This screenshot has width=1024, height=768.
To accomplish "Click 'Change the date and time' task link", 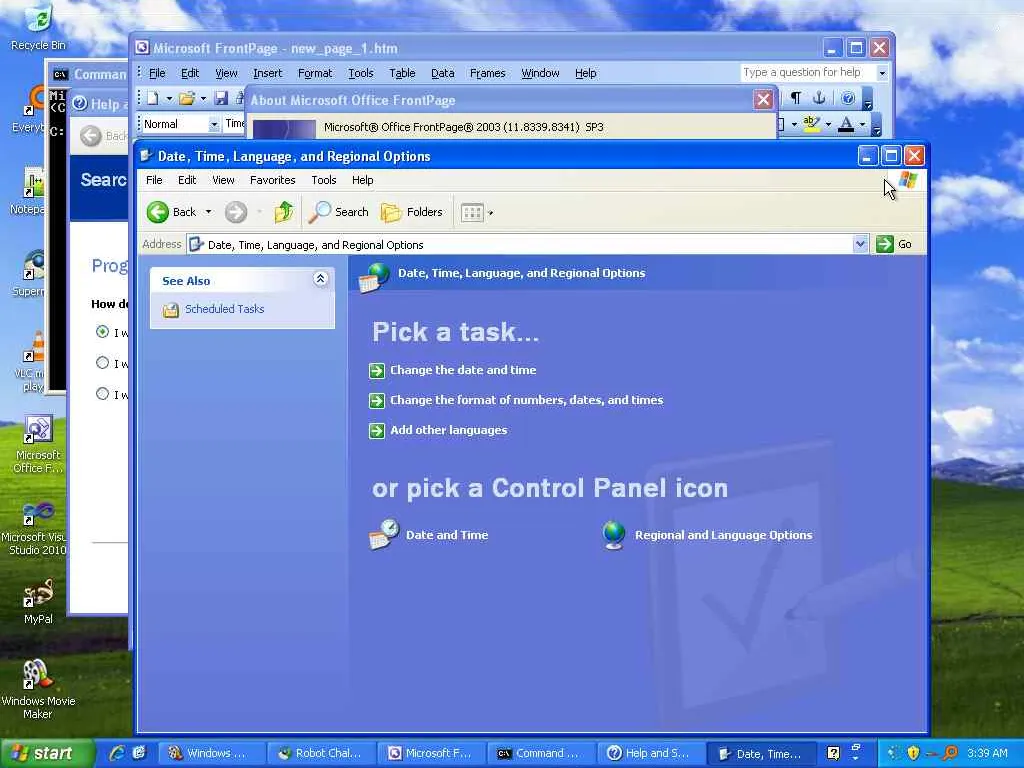I will point(463,370).
